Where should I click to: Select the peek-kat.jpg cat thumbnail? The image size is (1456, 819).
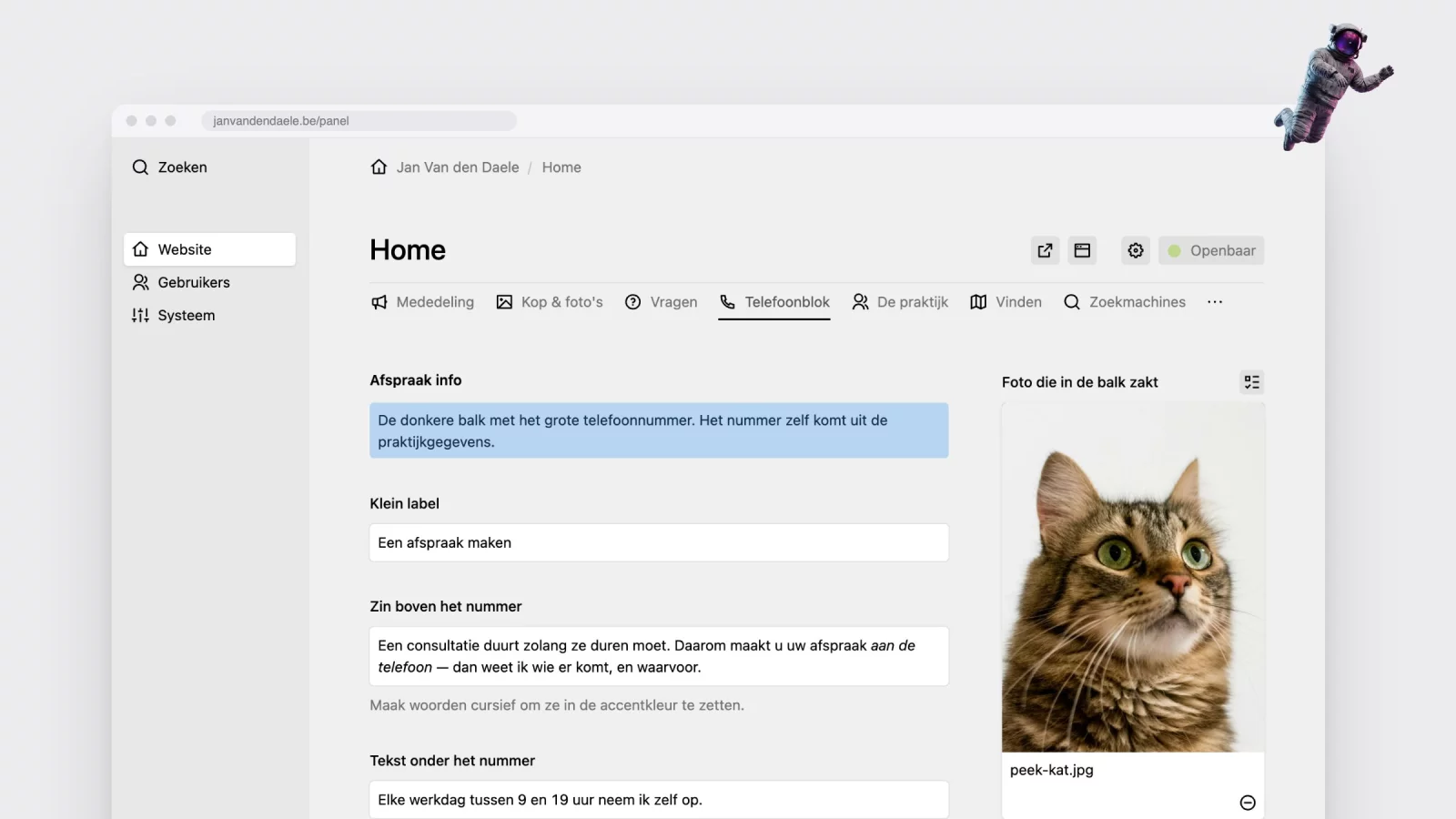[x=1133, y=577]
